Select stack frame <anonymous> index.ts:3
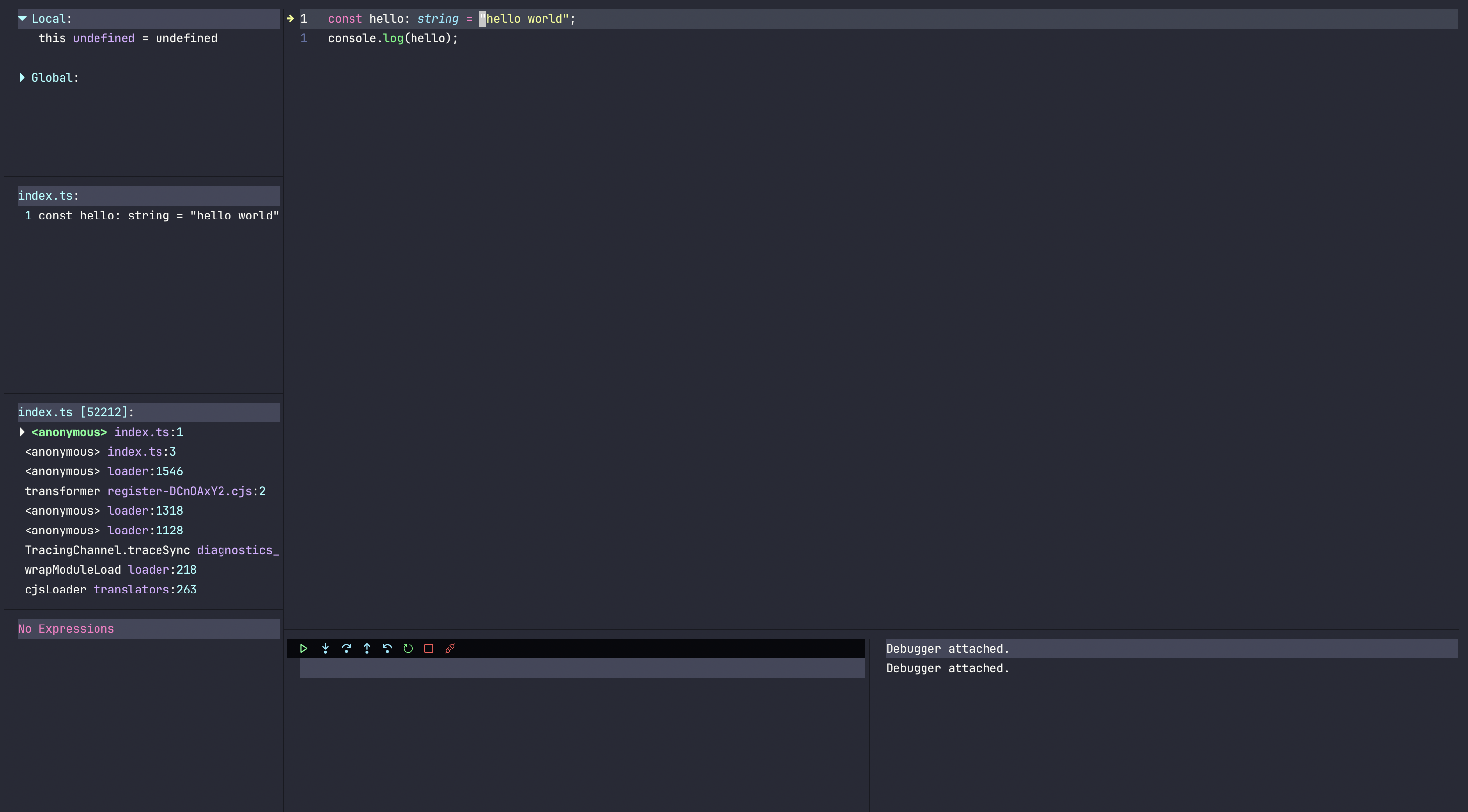Image resolution: width=1468 pixels, height=812 pixels. click(x=100, y=452)
